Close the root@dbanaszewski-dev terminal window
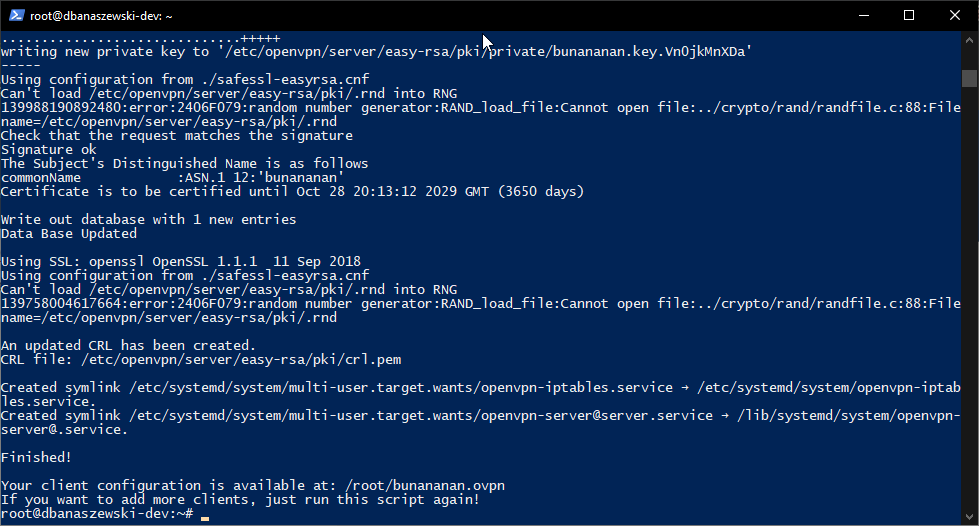 click(955, 16)
